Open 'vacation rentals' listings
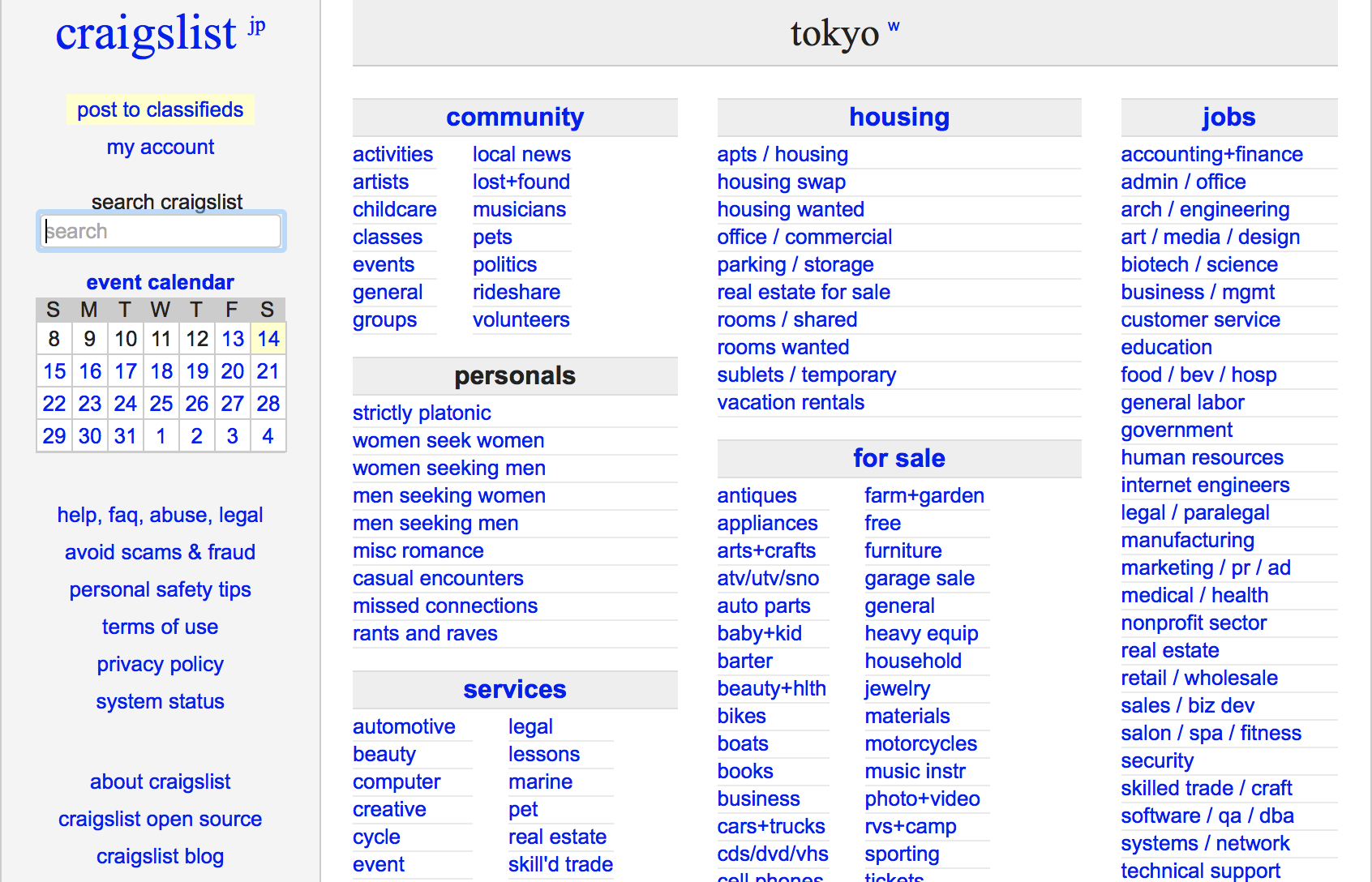1372x882 pixels. tap(791, 402)
